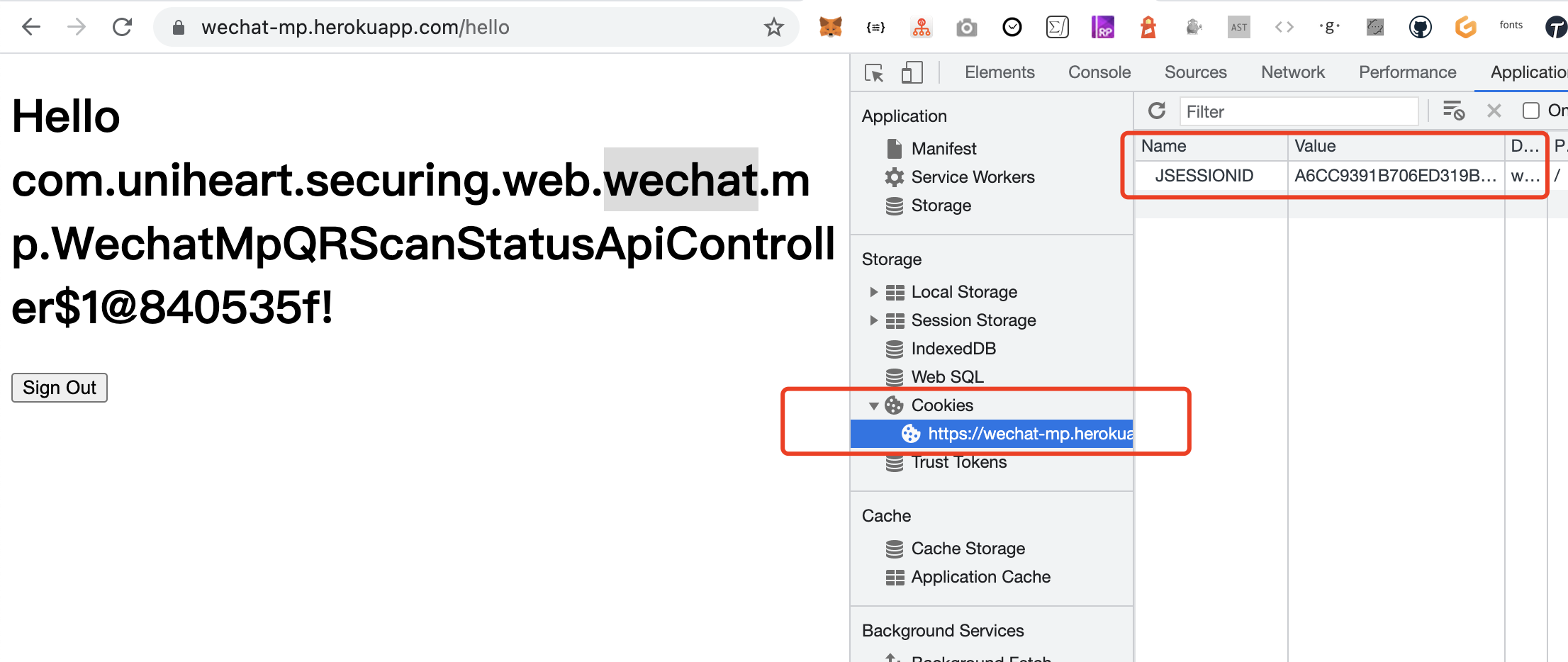The height and width of the screenshot is (662, 1568).
Task: Refresh the cookies table in DevTools
Action: click(1157, 111)
